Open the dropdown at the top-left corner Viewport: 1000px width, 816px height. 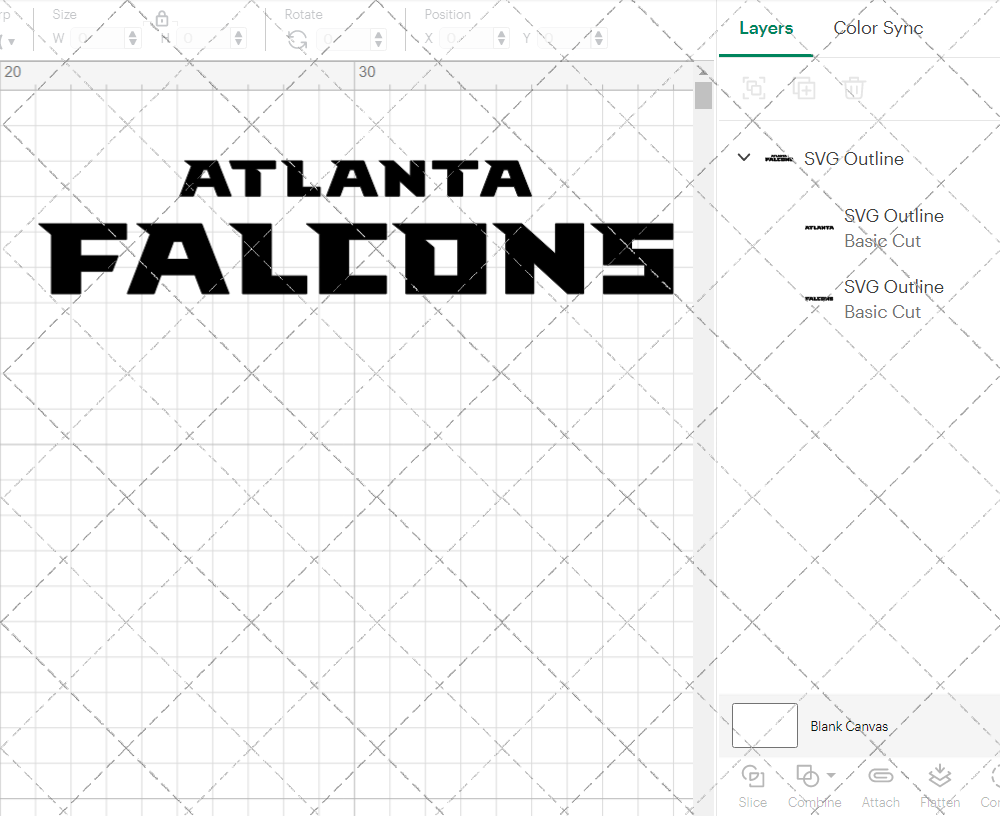(x=10, y=38)
